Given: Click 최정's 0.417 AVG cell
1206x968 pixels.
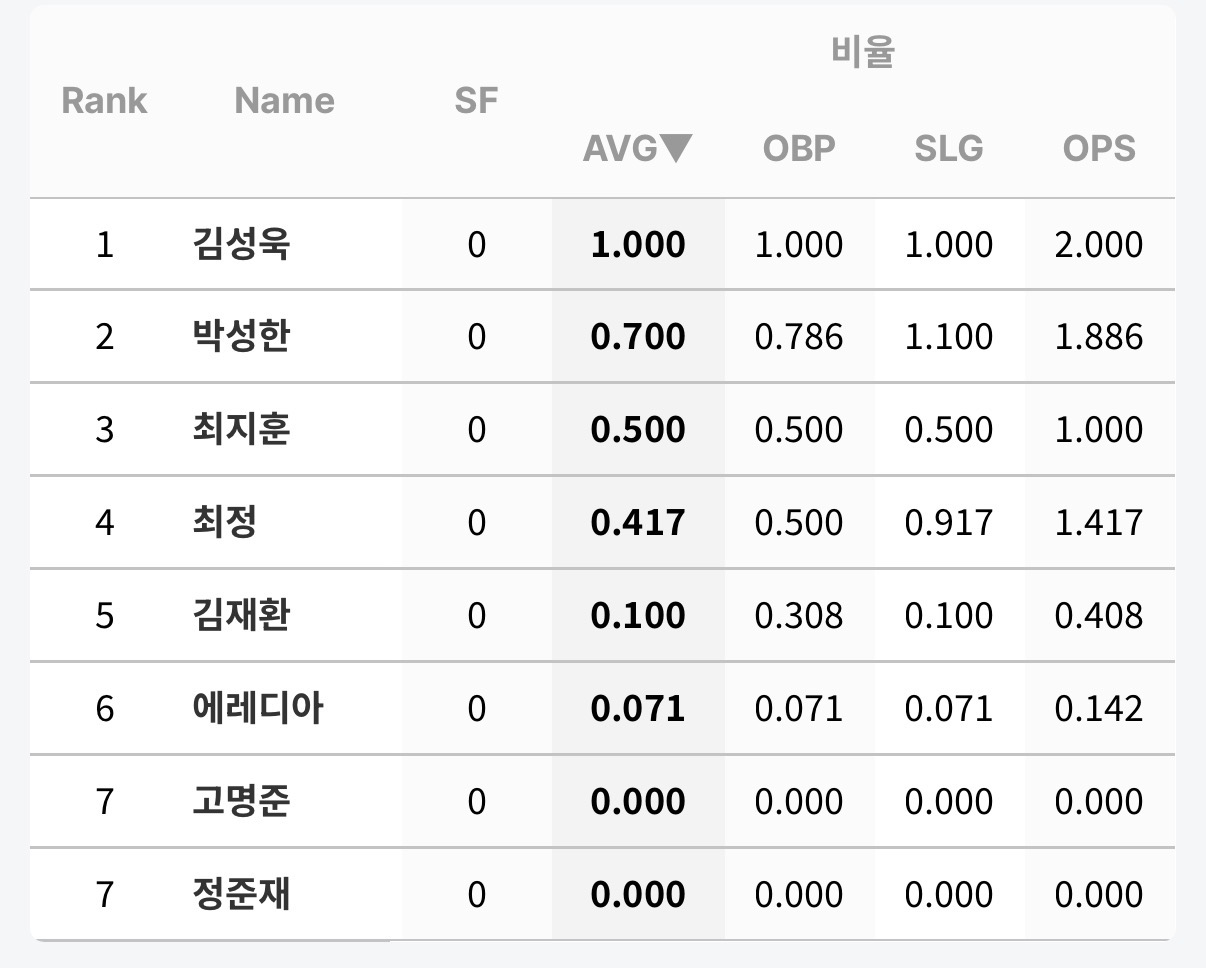Looking at the screenshot, I should tap(638, 522).
